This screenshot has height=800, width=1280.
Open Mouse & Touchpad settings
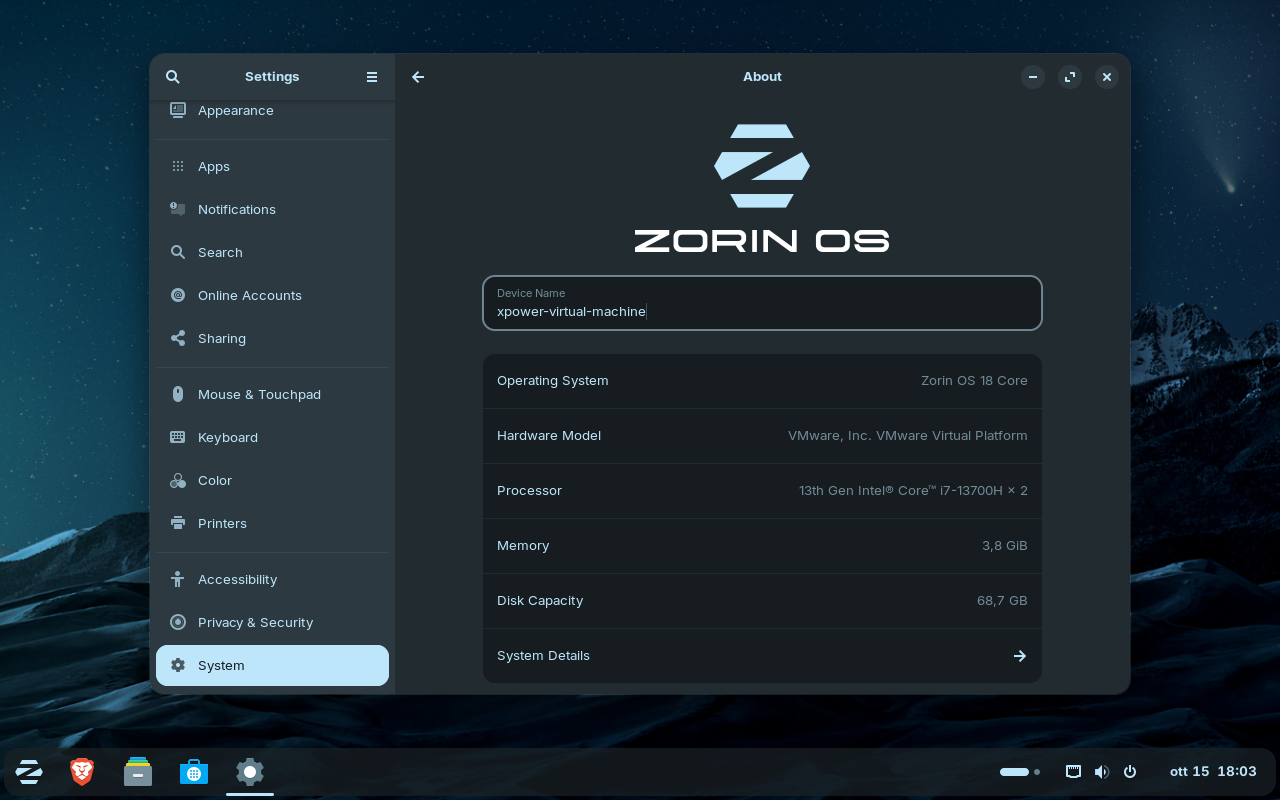(x=272, y=394)
